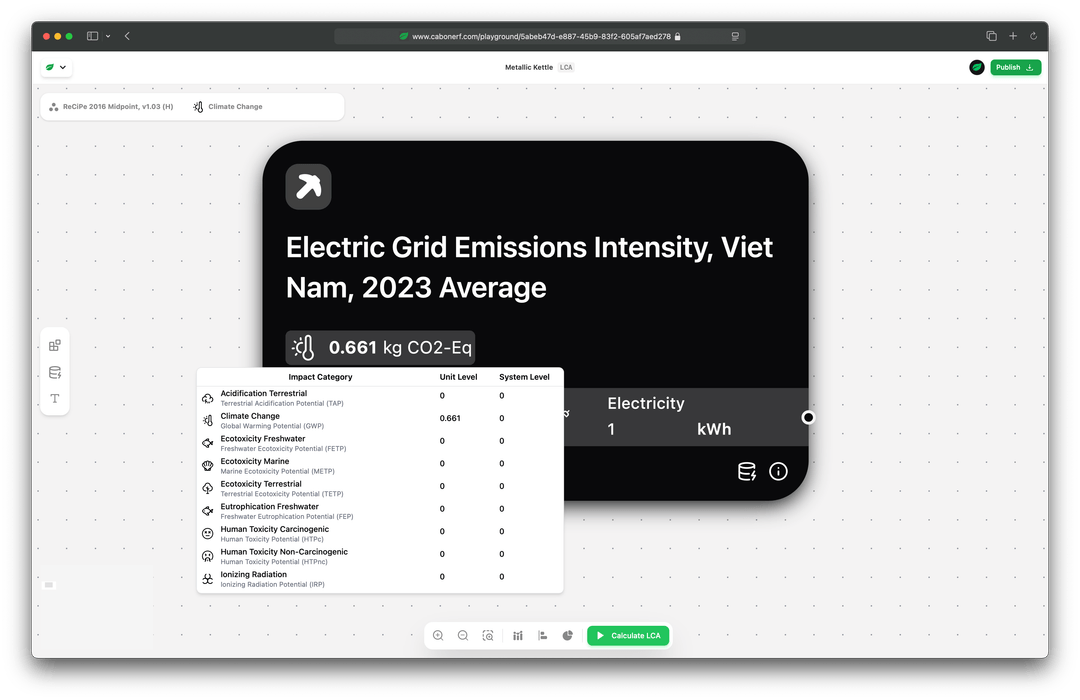Open the pie chart view icon
The image size is (1080, 700).
[568, 635]
